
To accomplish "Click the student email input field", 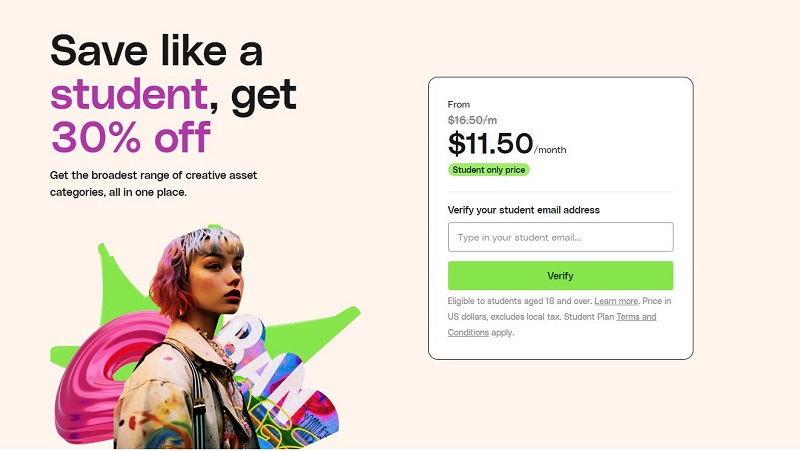I will [x=560, y=237].
